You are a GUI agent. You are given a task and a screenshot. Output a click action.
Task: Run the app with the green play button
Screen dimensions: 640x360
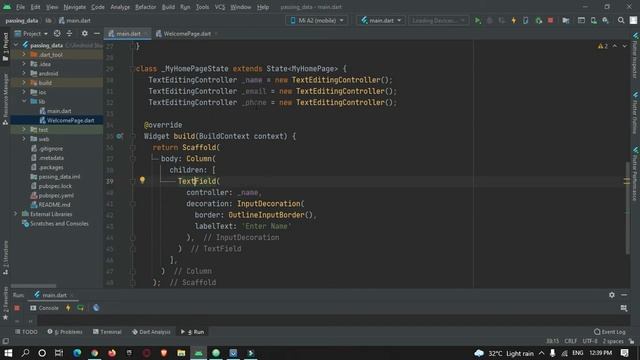pos(477,20)
